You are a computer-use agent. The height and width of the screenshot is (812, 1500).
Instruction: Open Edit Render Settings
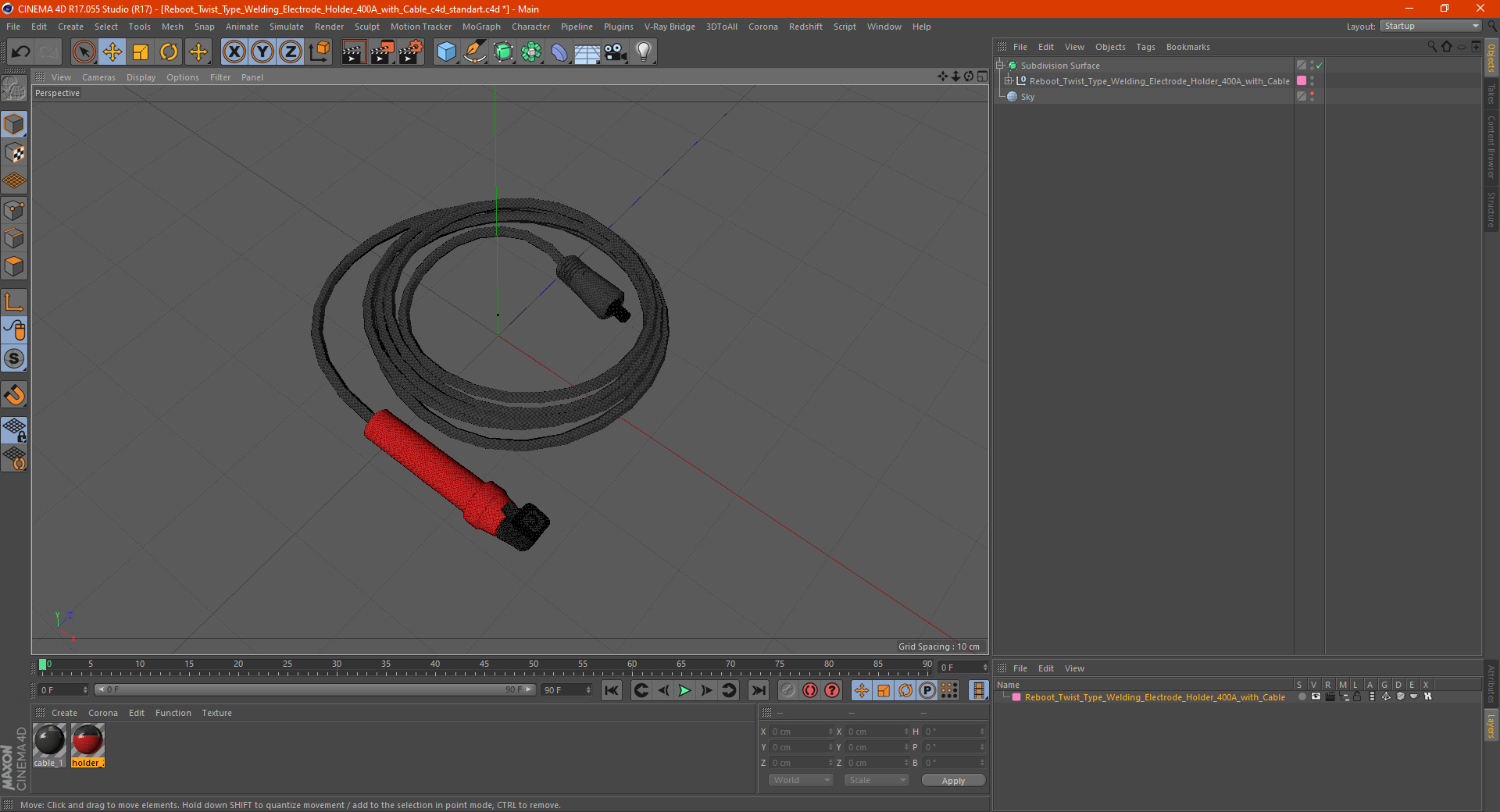pos(411,52)
